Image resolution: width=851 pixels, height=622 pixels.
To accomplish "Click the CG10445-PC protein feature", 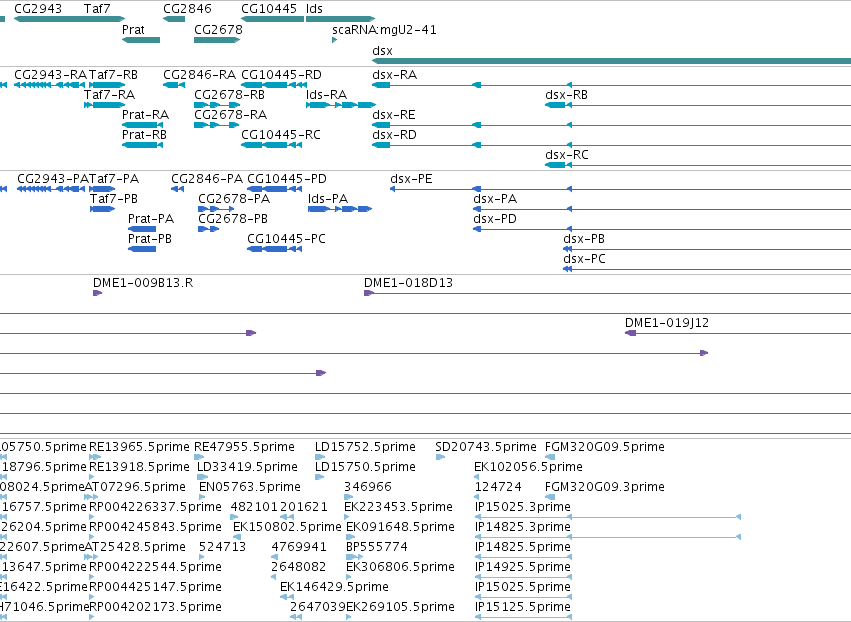I will [x=274, y=249].
